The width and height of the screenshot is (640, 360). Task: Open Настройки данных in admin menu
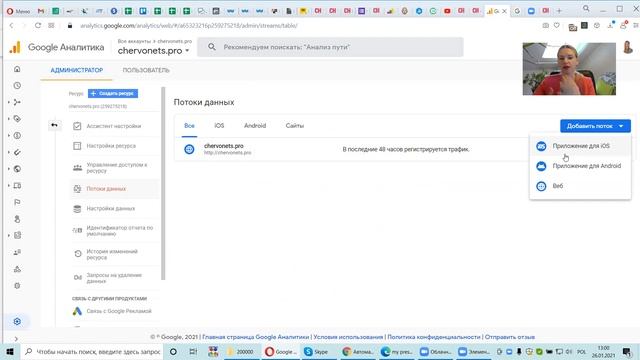point(115,209)
